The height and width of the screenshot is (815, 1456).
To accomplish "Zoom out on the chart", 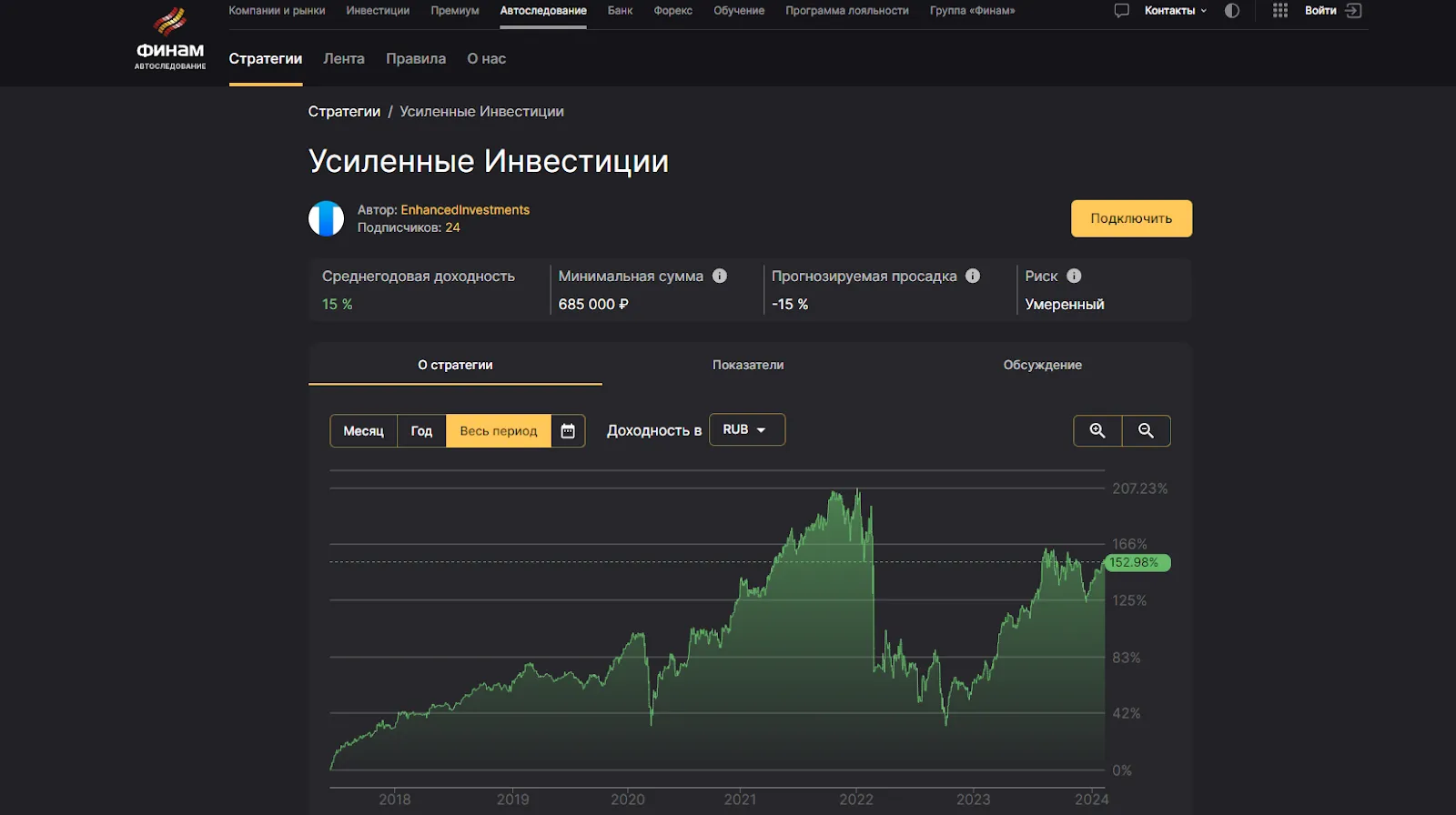I will [1147, 431].
